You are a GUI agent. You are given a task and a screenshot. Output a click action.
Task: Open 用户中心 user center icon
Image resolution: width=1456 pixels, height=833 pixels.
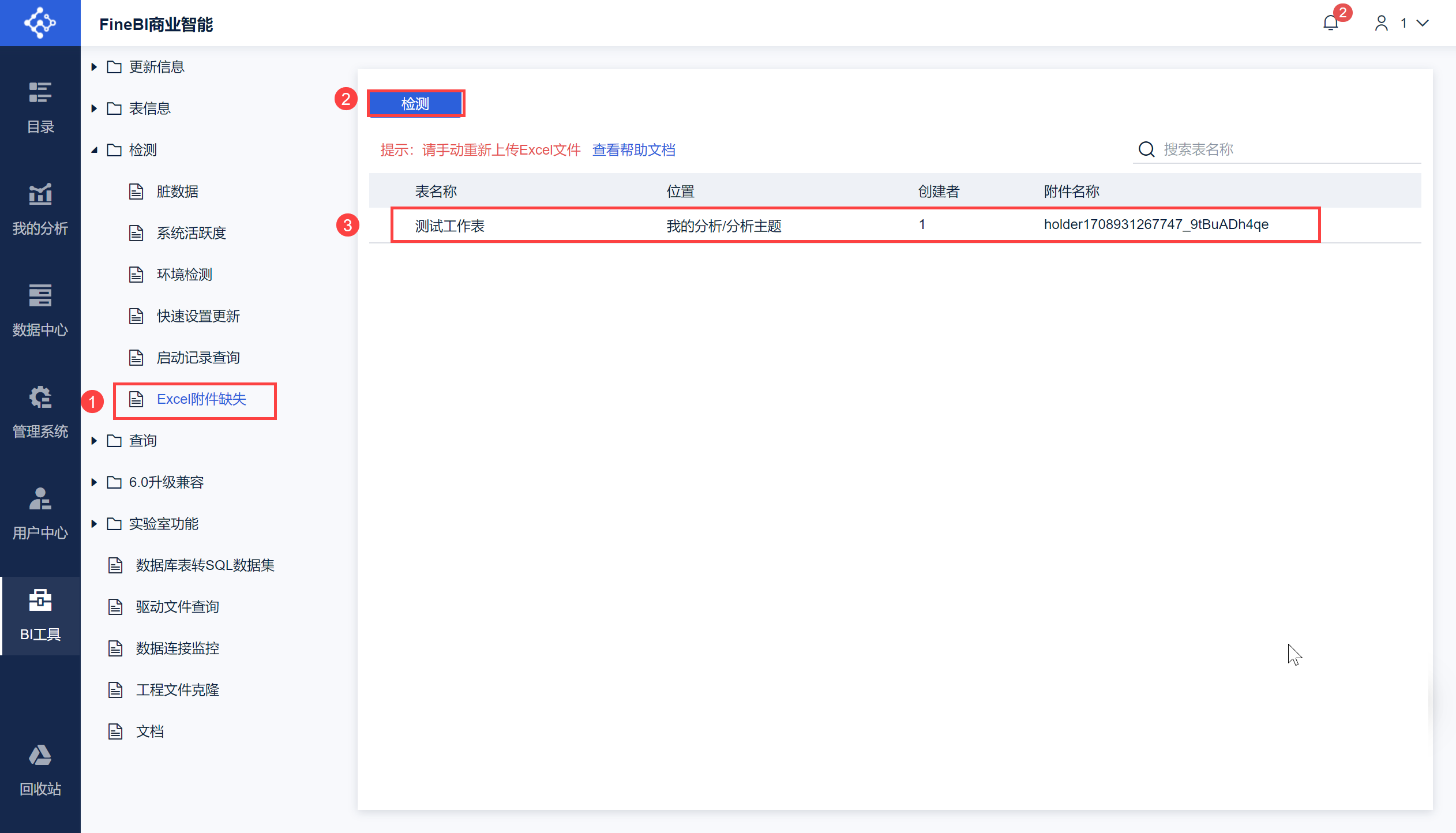40,513
